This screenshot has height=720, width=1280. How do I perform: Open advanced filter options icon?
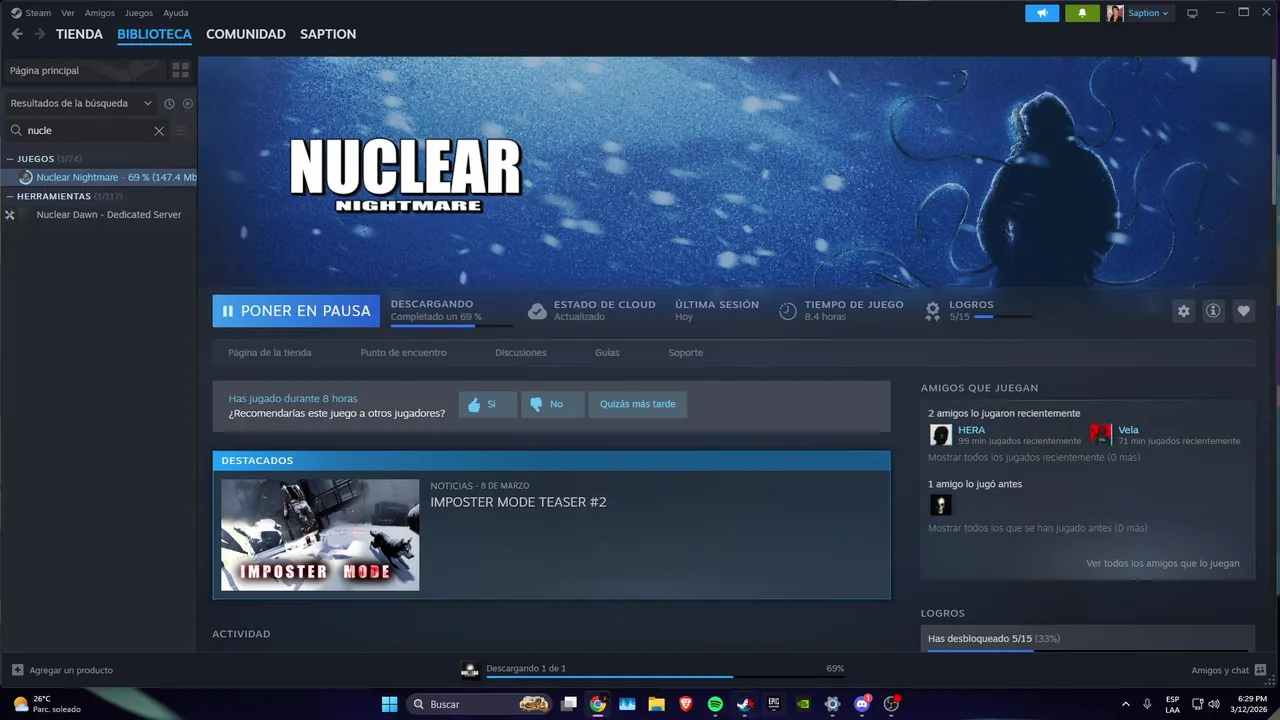pos(181,130)
